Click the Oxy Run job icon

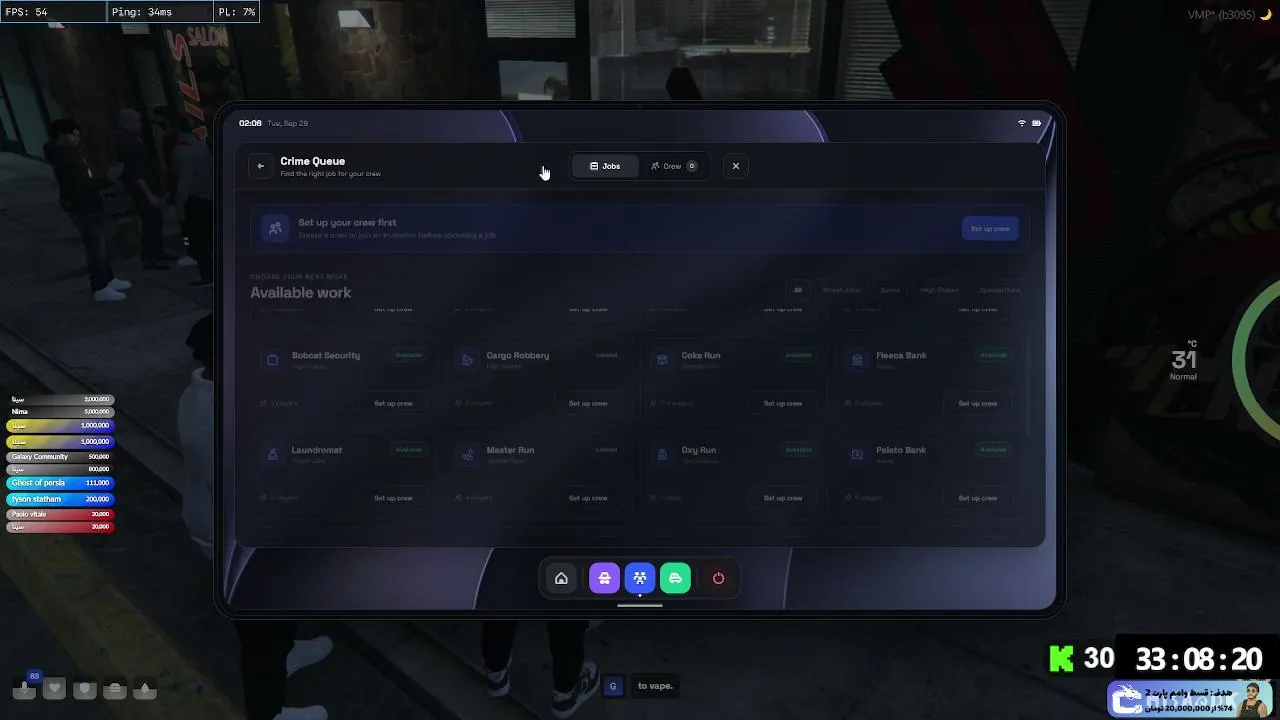coord(662,454)
